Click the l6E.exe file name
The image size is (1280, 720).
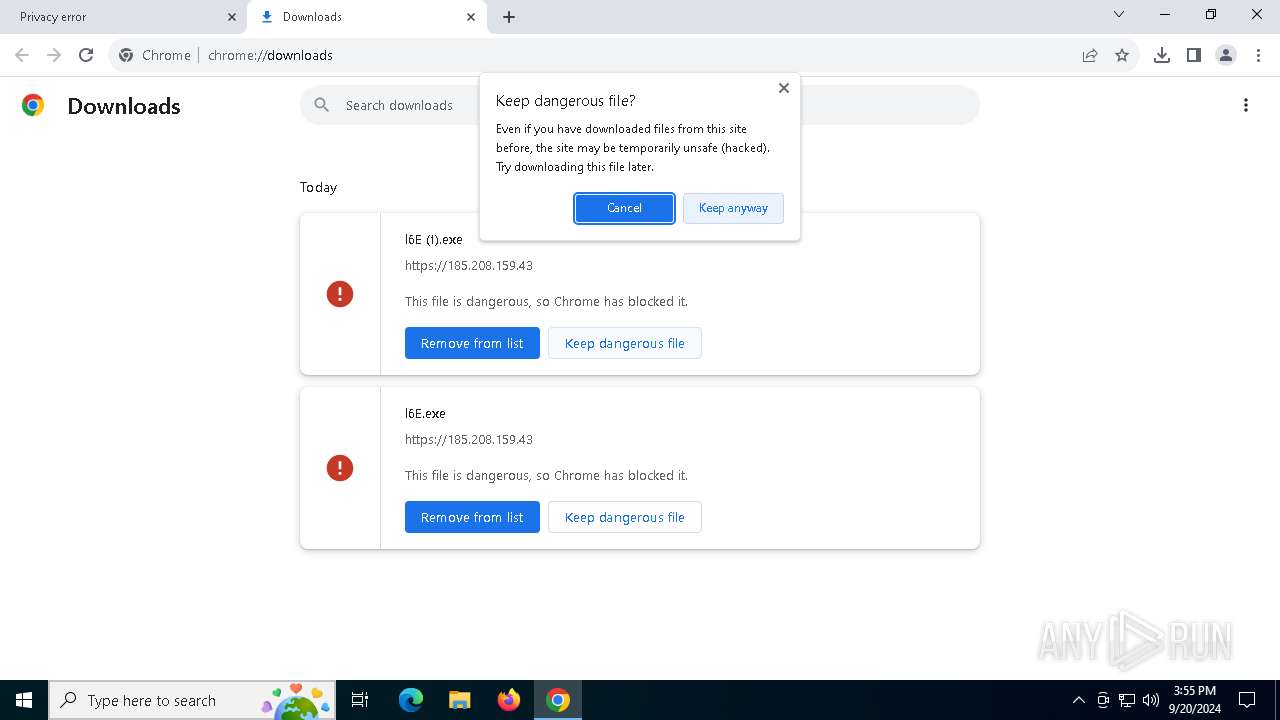pyautogui.click(x=425, y=413)
